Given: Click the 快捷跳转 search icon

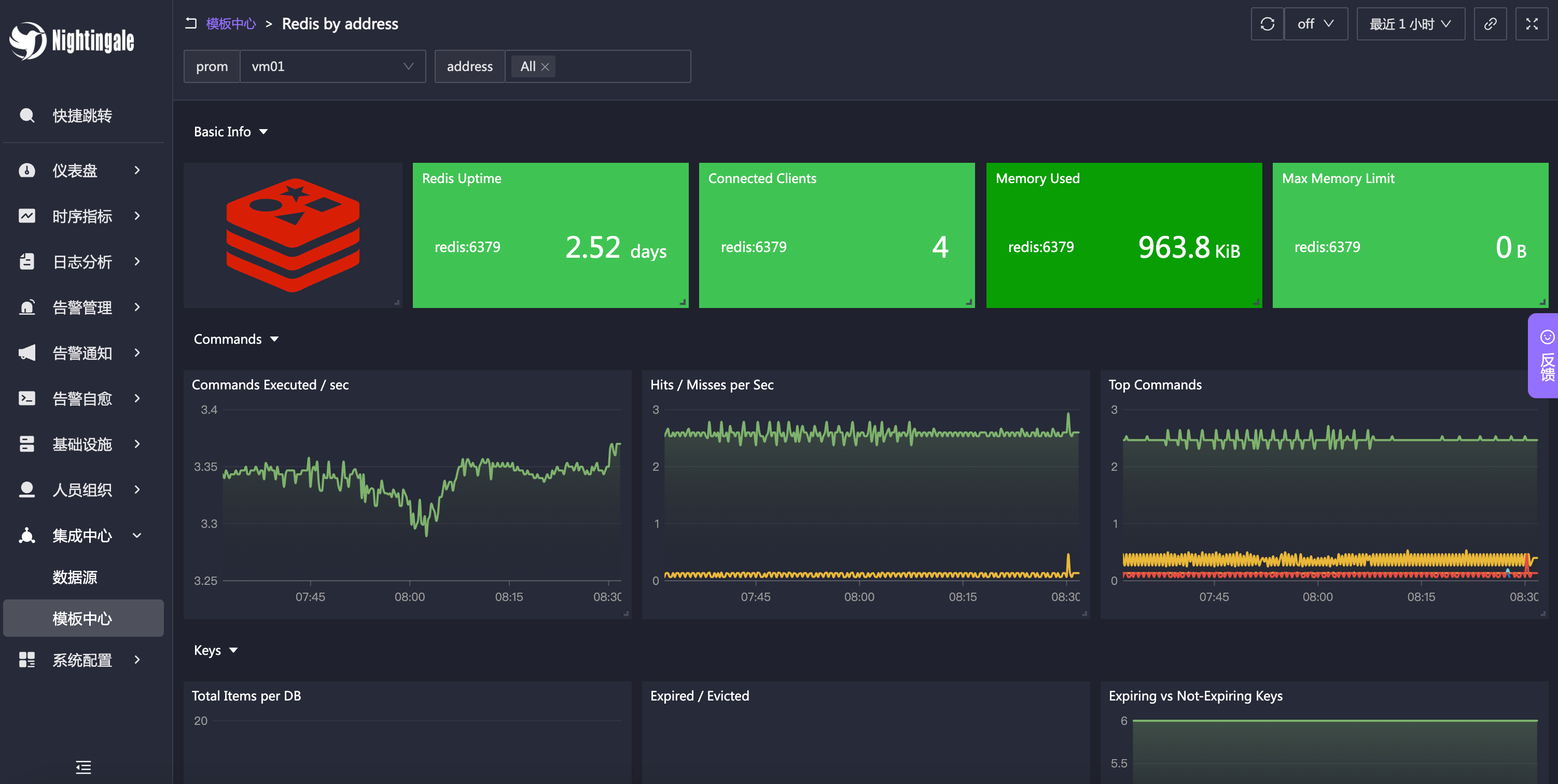Looking at the screenshot, I should tap(27, 116).
